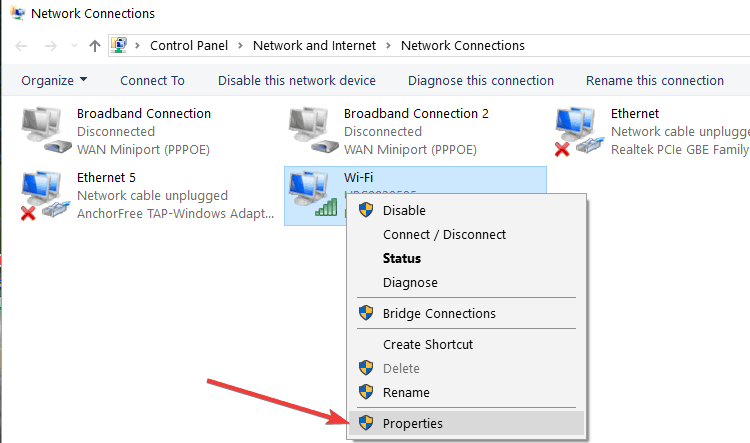Click the Up arrow navigation icon
Screen dimensions: 750x443
click(x=95, y=46)
